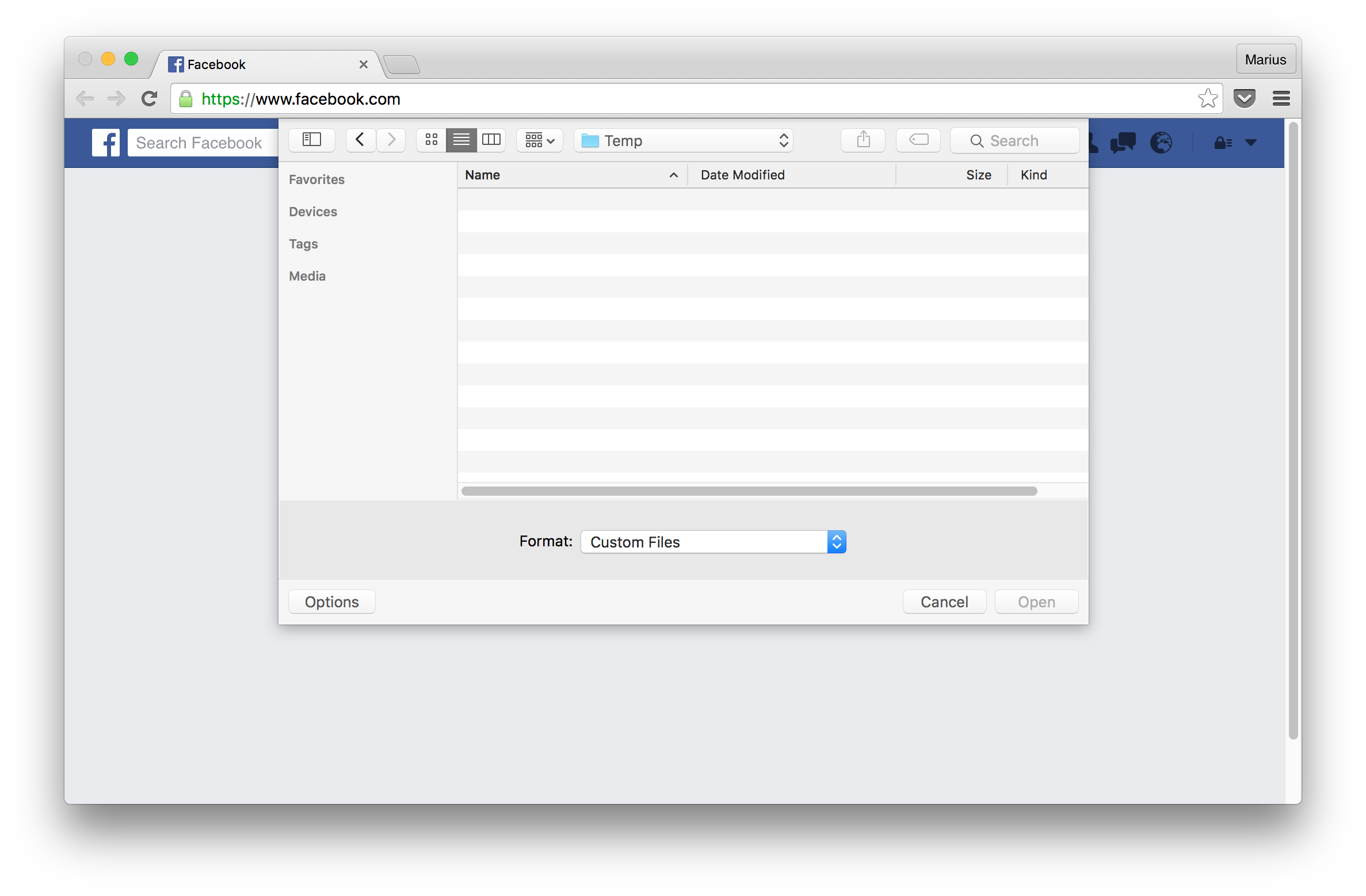Select the Tags item in sidebar
Screen dimensions: 1366x896
[302, 243]
